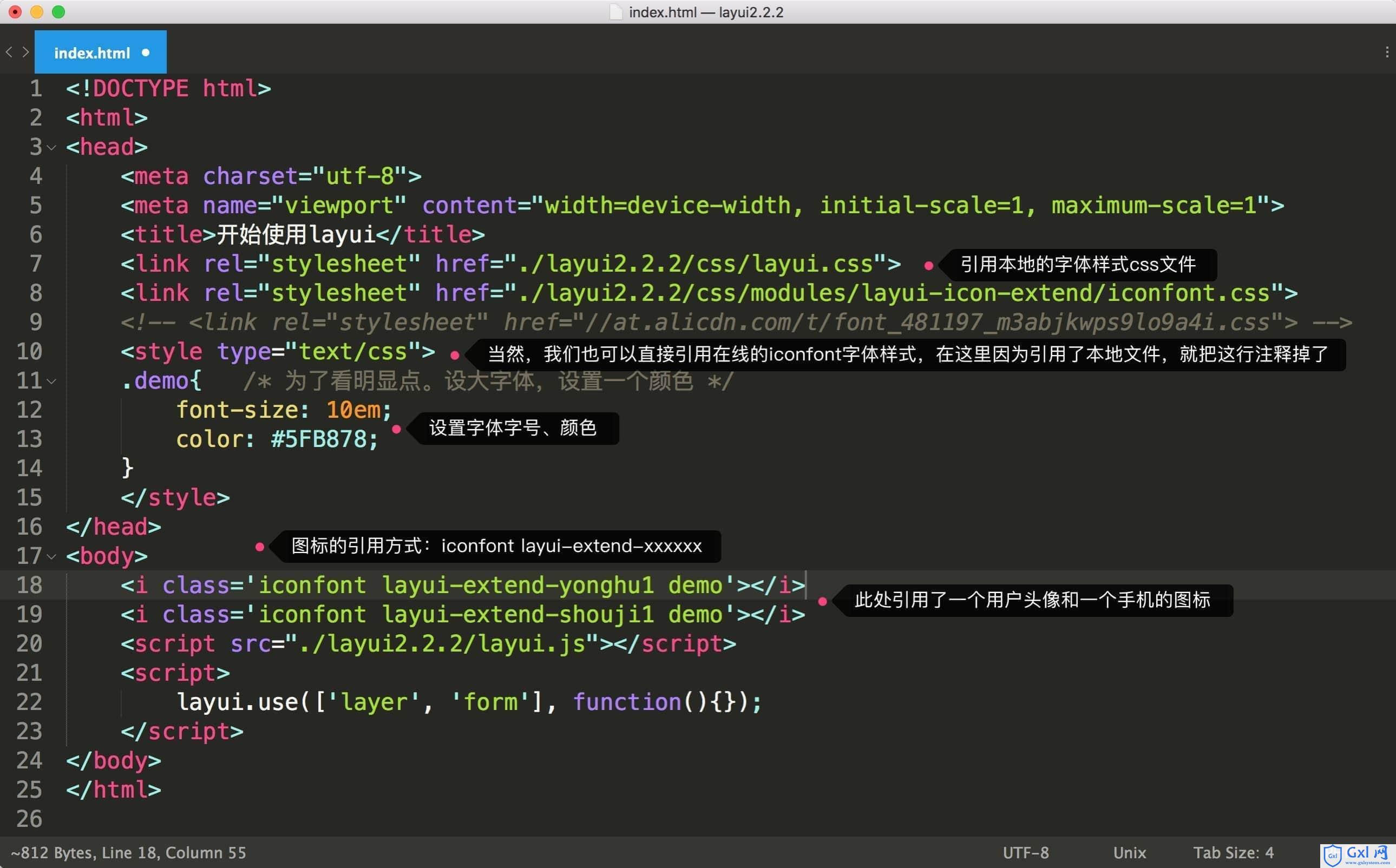Click line number 1 in the gutter
Image resolution: width=1396 pixels, height=868 pixels.
(36, 88)
